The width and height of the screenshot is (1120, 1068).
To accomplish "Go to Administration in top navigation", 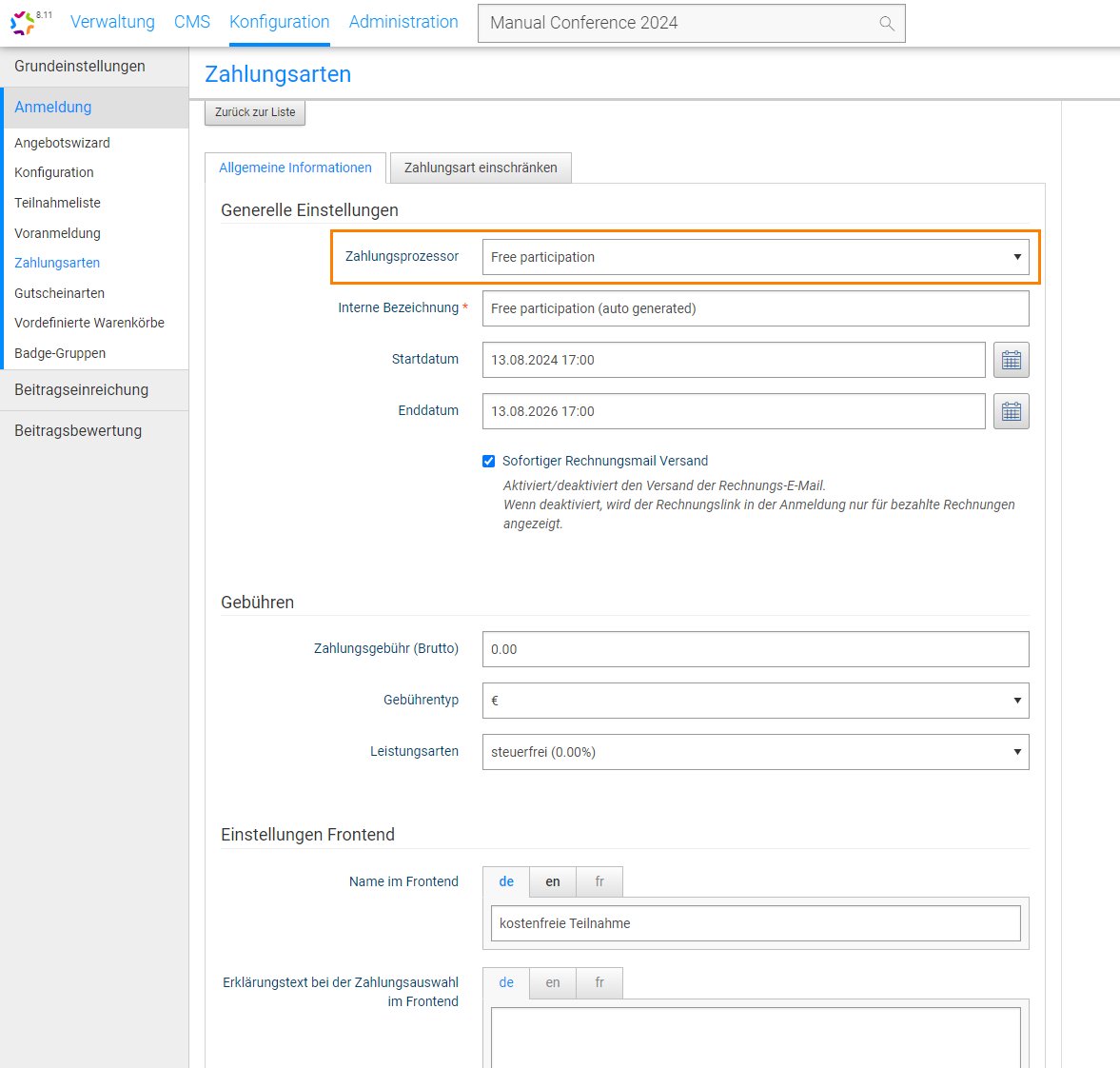I will pos(403,22).
